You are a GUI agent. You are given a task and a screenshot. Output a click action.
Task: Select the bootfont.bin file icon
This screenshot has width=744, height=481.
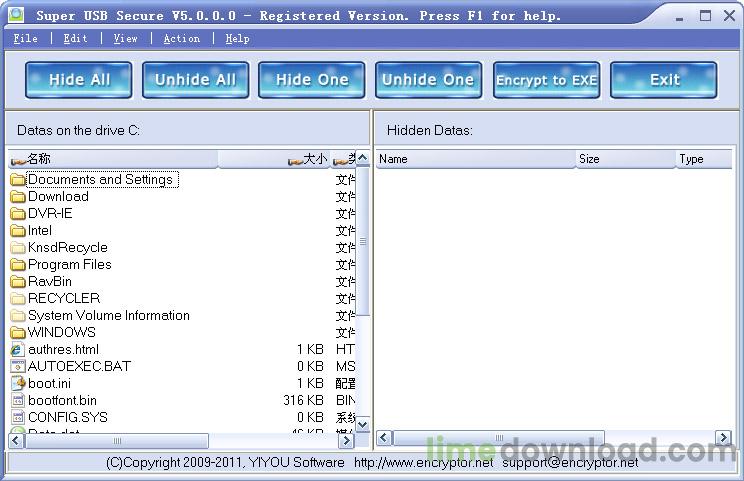click(x=18, y=401)
